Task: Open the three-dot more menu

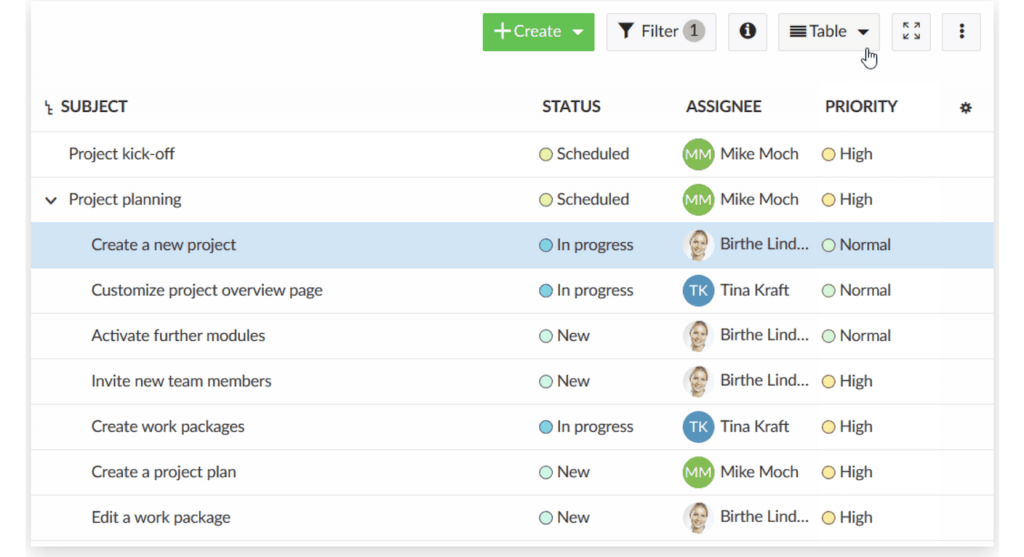Action: [x=961, y=31]
